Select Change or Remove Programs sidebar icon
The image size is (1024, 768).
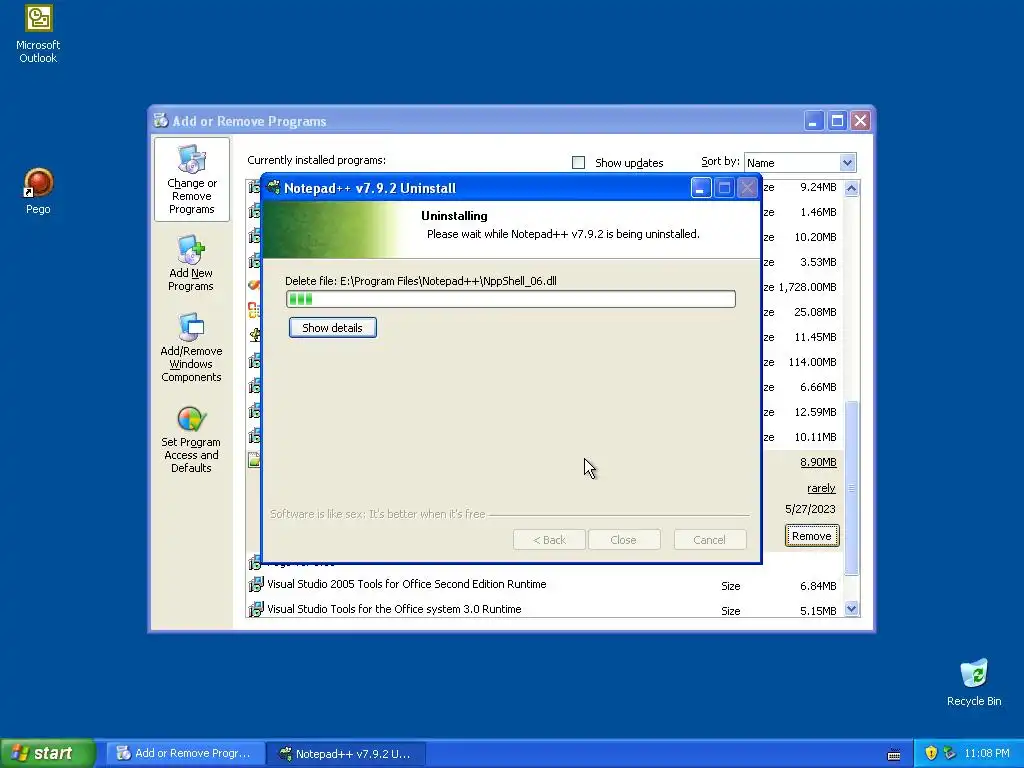pyautogui.click(x=191, y=180)
